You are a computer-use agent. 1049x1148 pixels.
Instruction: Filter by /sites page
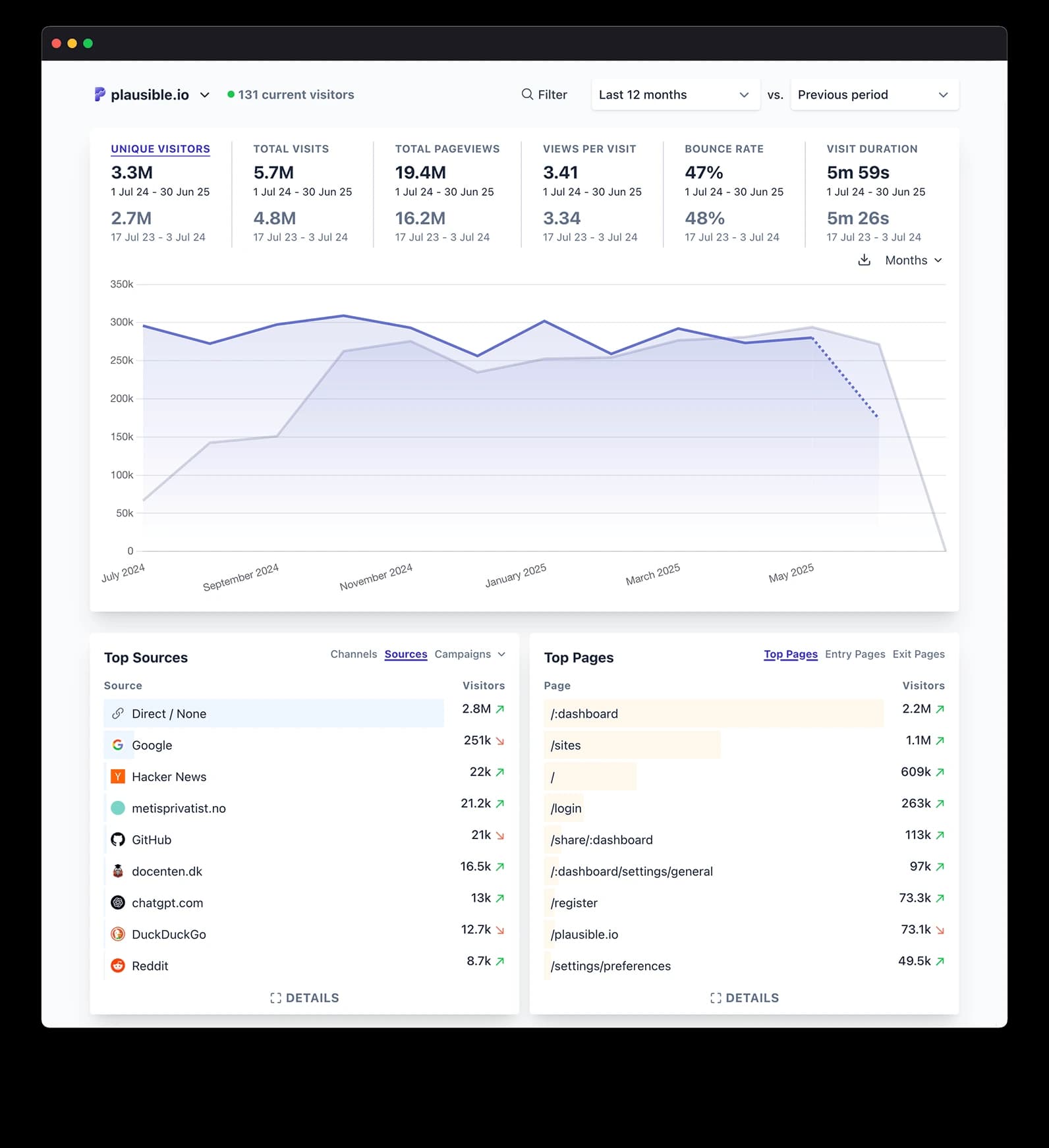click(x=566, y=745)
